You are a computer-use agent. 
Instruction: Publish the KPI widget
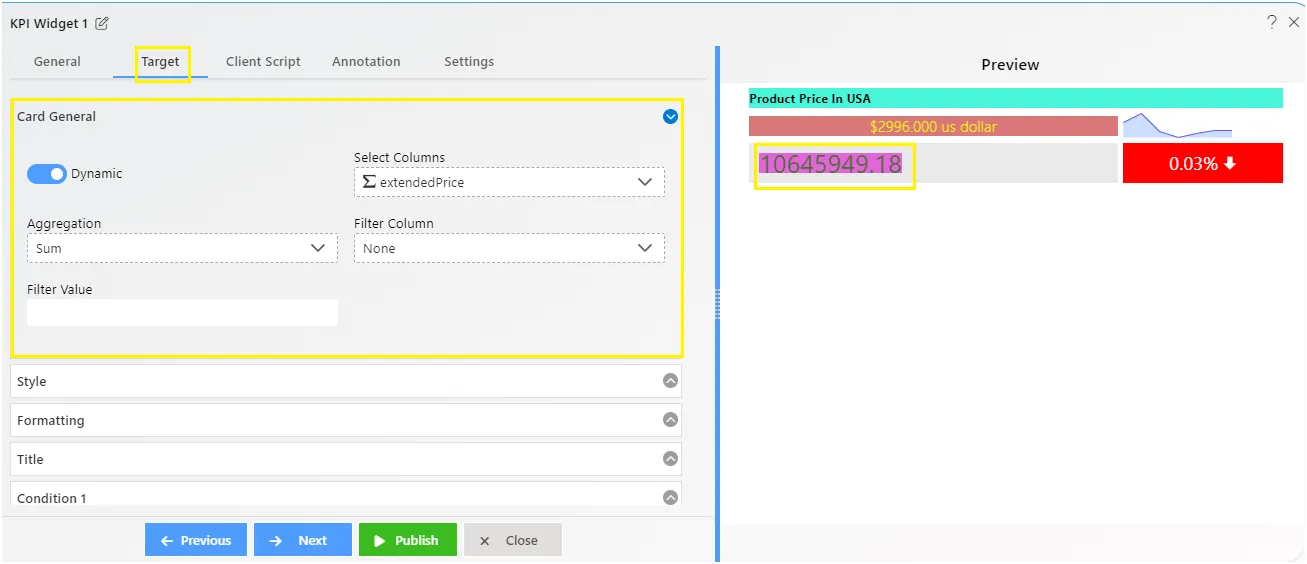click(x=408, y=540)
